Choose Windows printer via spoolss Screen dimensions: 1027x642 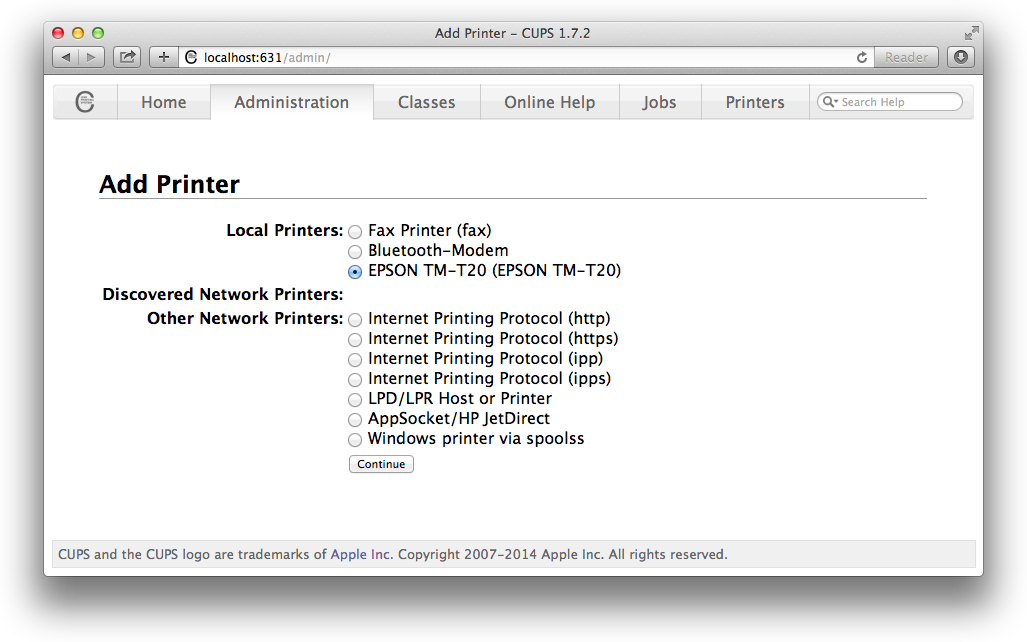(x=355, y=440)
